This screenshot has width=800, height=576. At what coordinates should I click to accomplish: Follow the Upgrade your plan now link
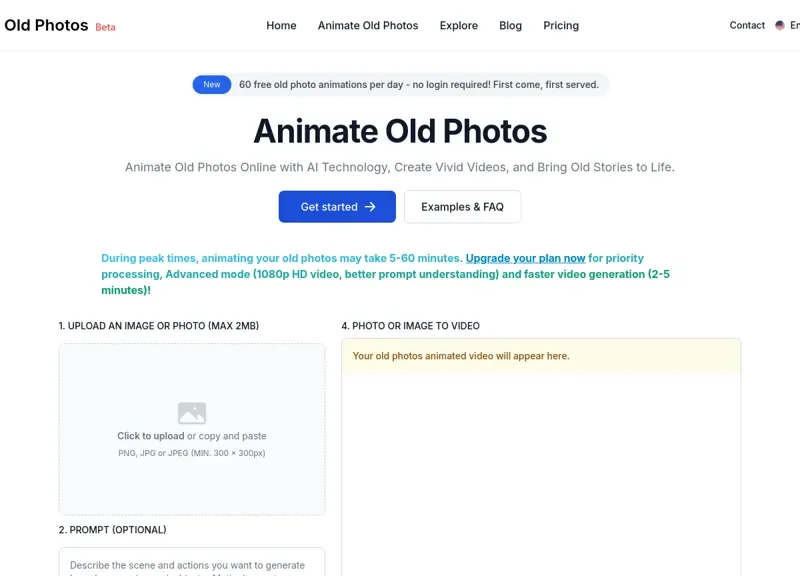click(525, 258)
